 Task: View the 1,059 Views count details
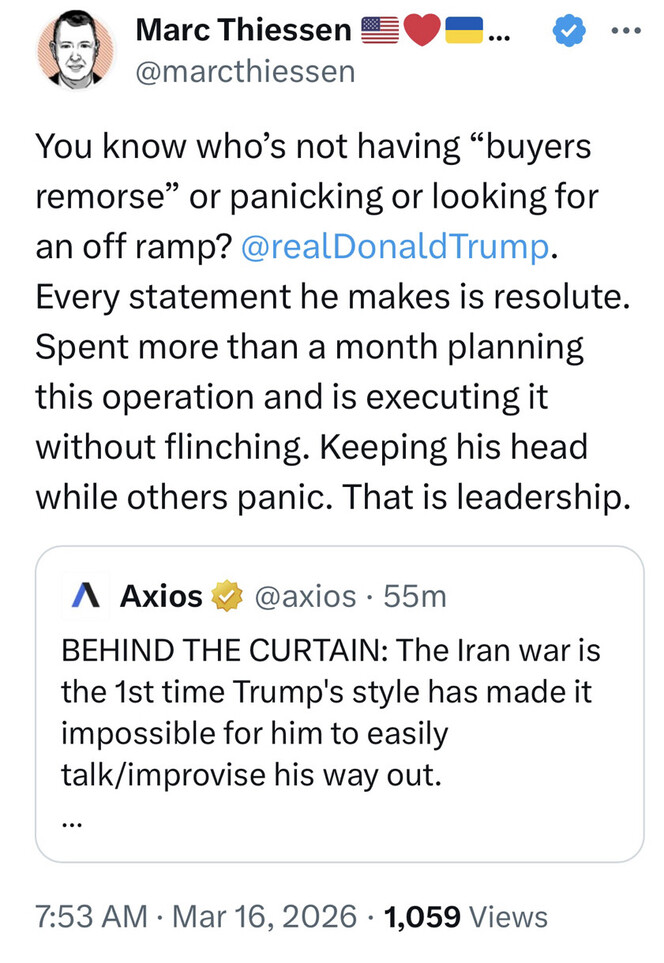(x=465, y=916)
